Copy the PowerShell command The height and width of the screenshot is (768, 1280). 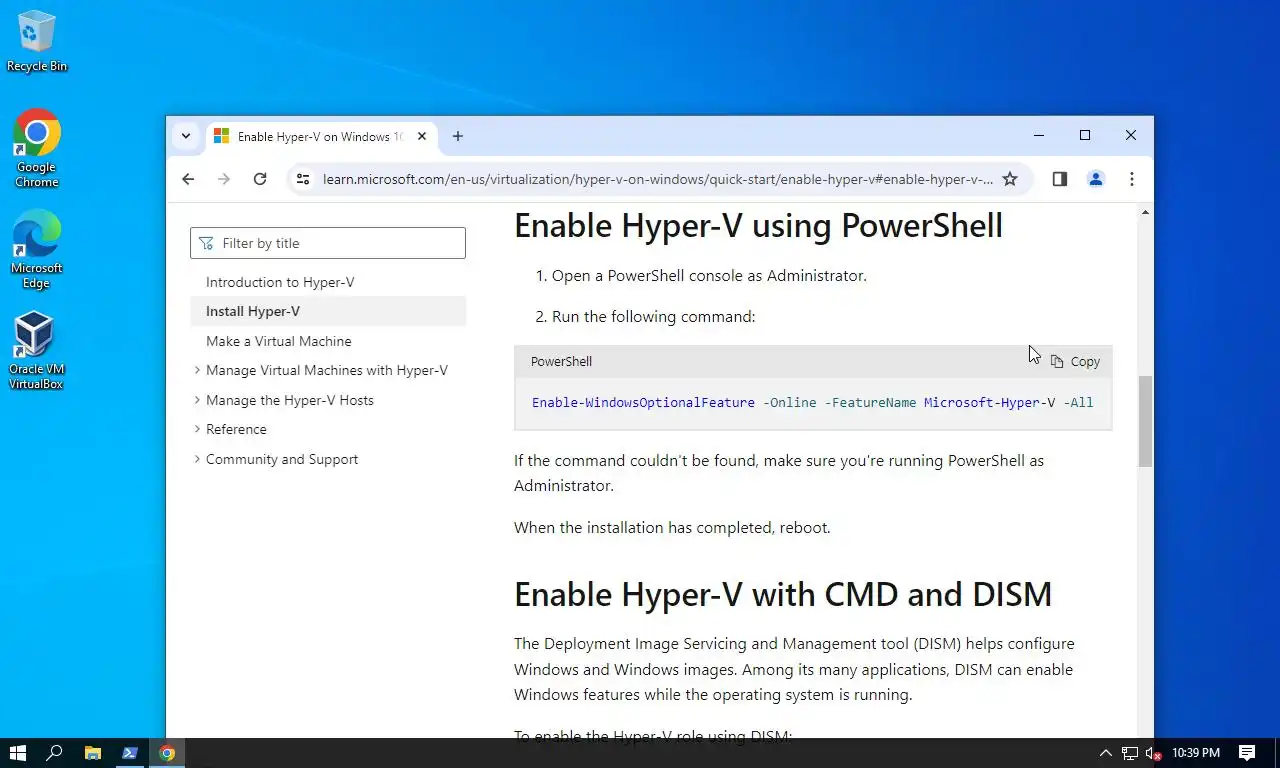(1075, 362)
